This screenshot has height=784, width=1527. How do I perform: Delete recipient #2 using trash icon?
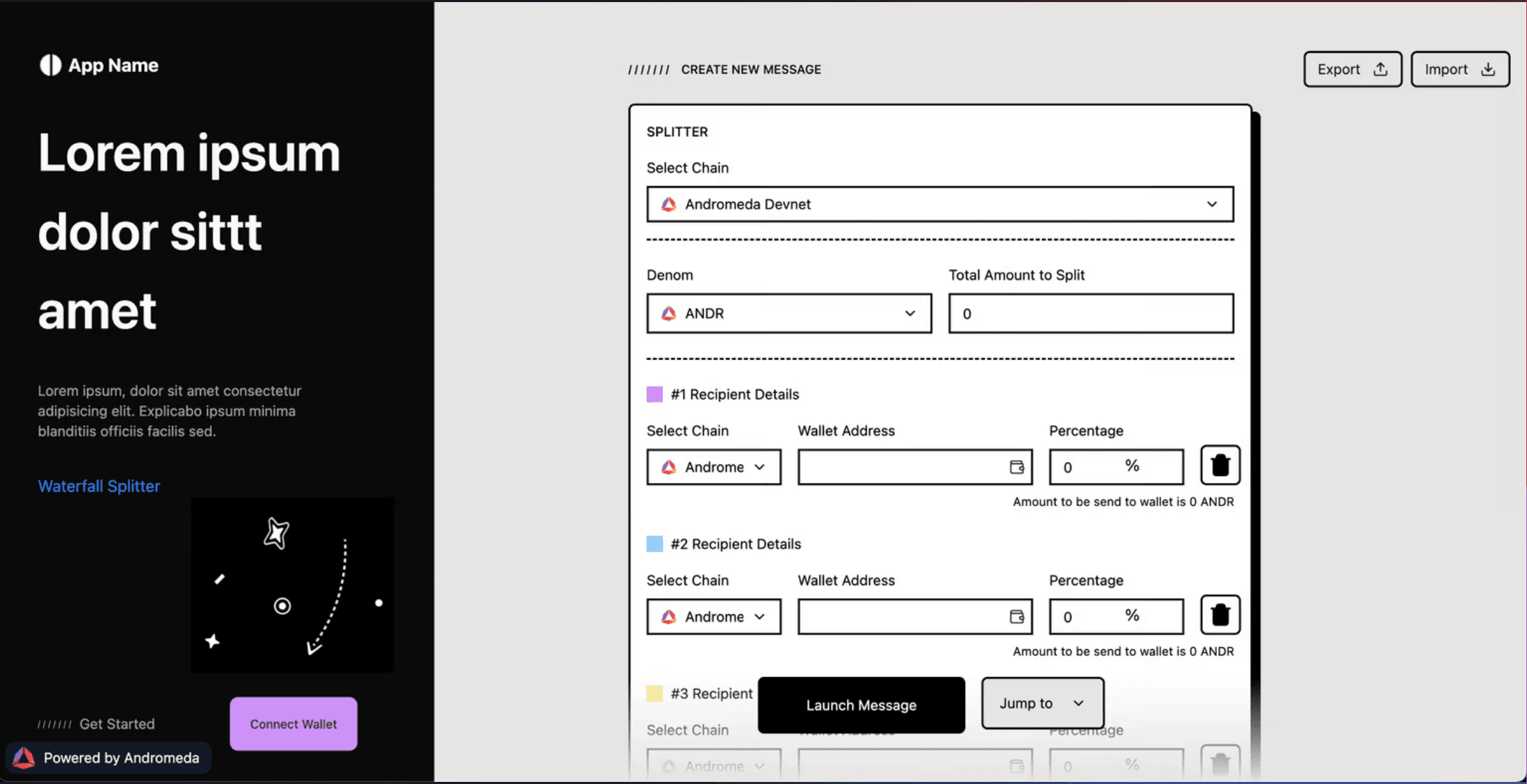tap(1220, 615)
